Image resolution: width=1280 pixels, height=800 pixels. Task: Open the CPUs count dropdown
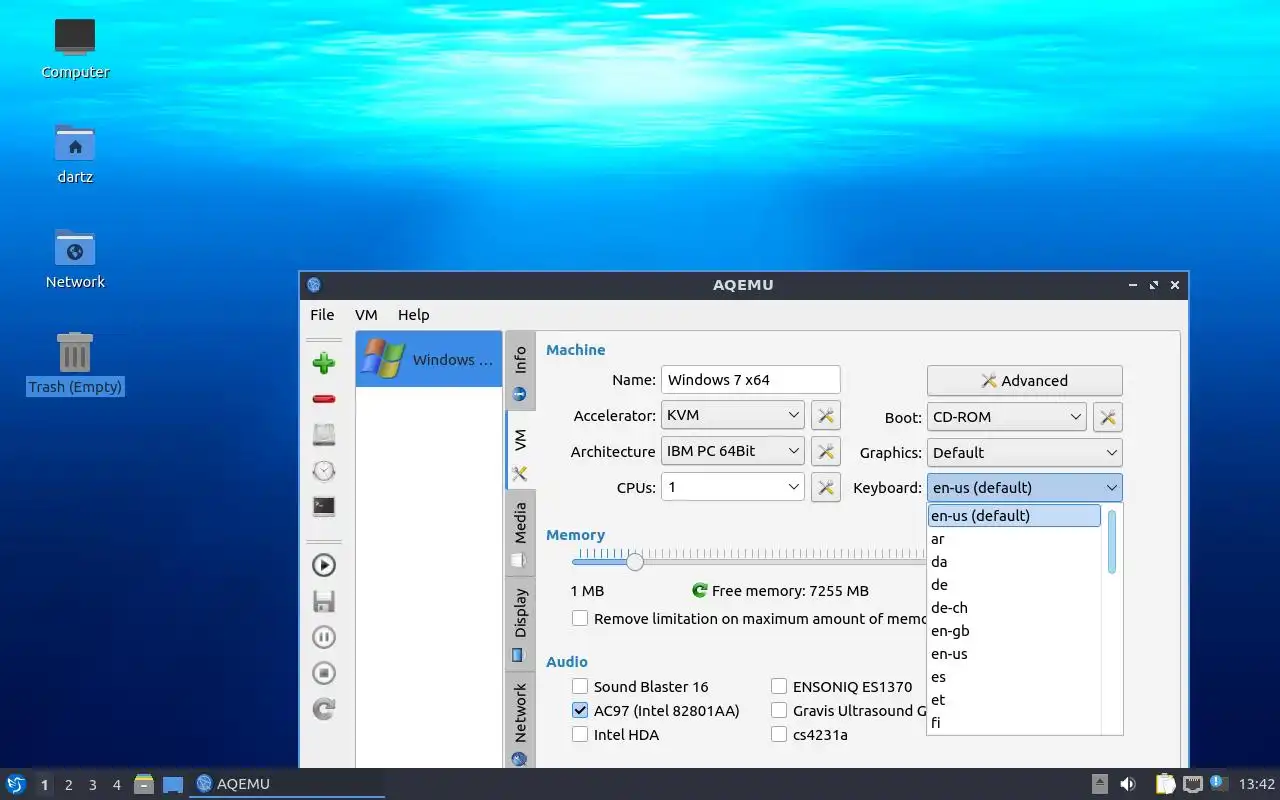tap(733, 487)
